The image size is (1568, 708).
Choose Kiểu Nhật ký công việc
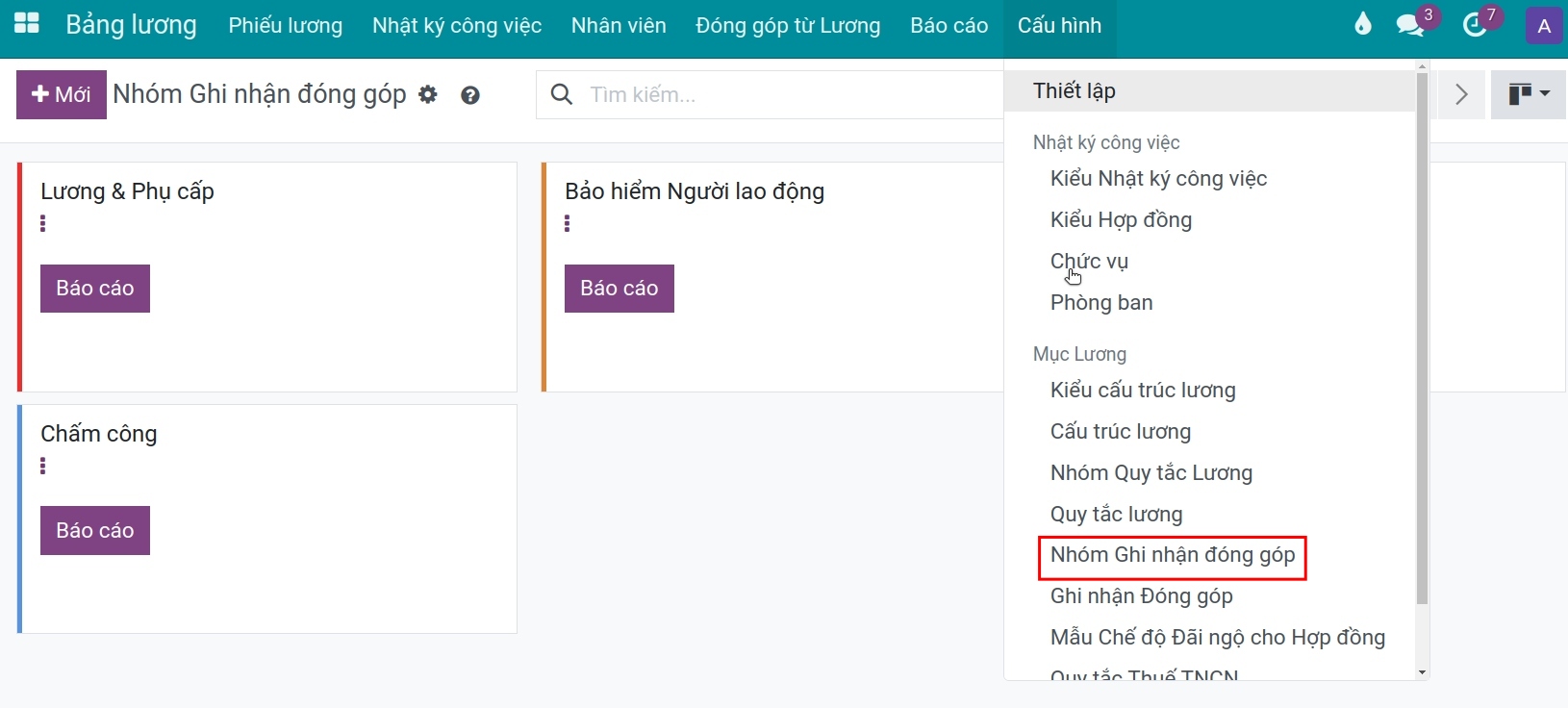(1158, 179)
